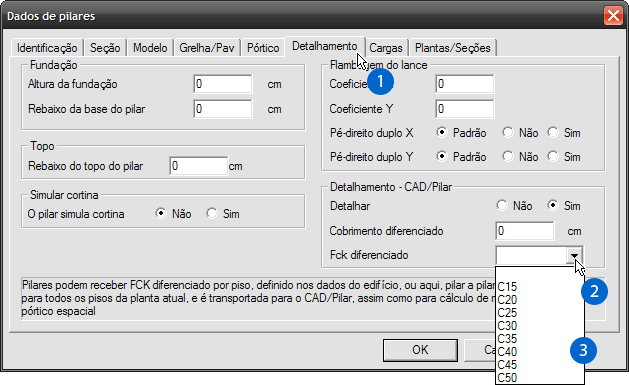Collapse the Fck diferenciado dropdown arrow
The height and width of the screenshot is (385, 629).
click(574, 255)
